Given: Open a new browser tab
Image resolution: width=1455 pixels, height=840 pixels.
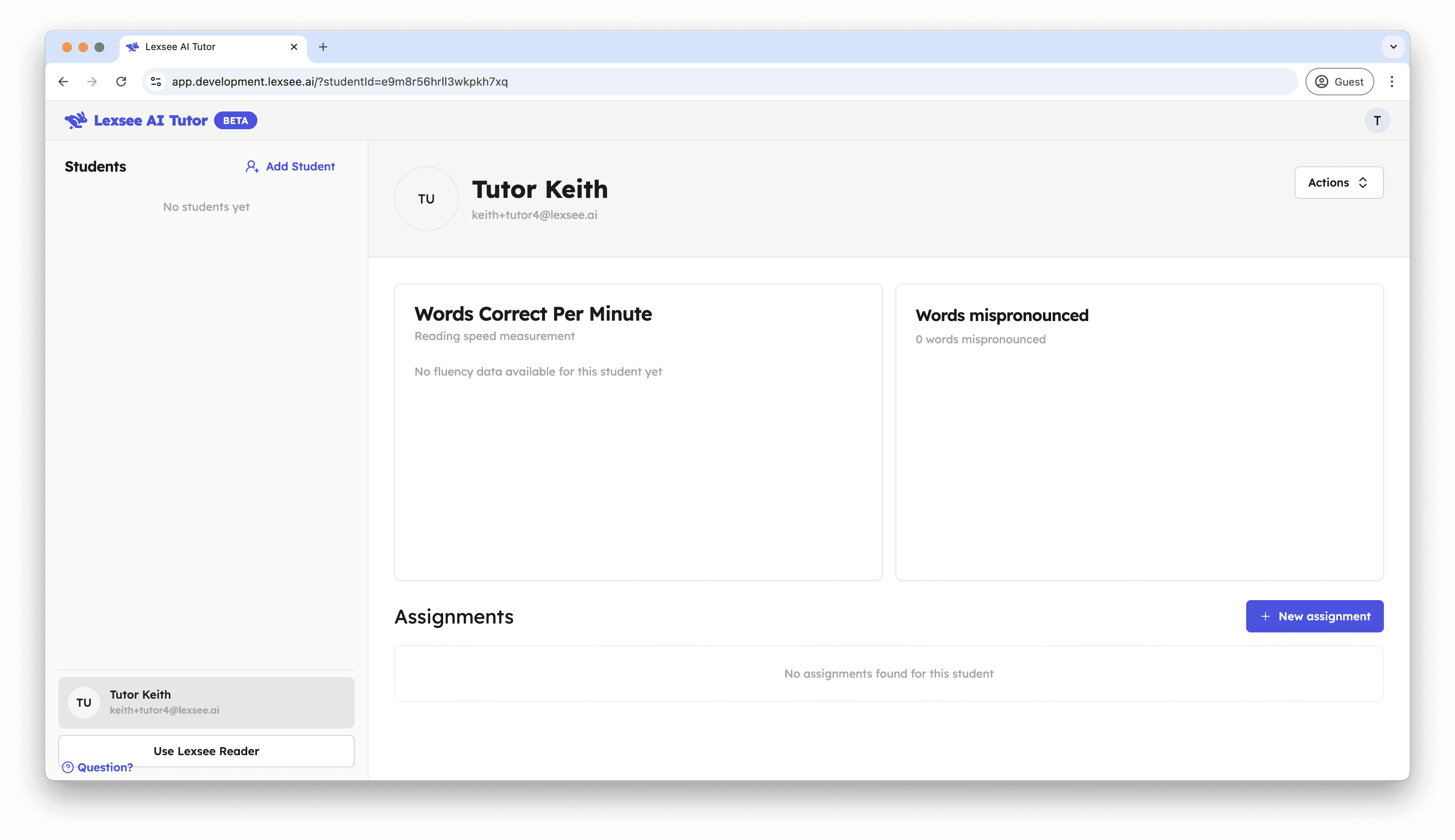Looking at the screenshot, I should 323,47.
